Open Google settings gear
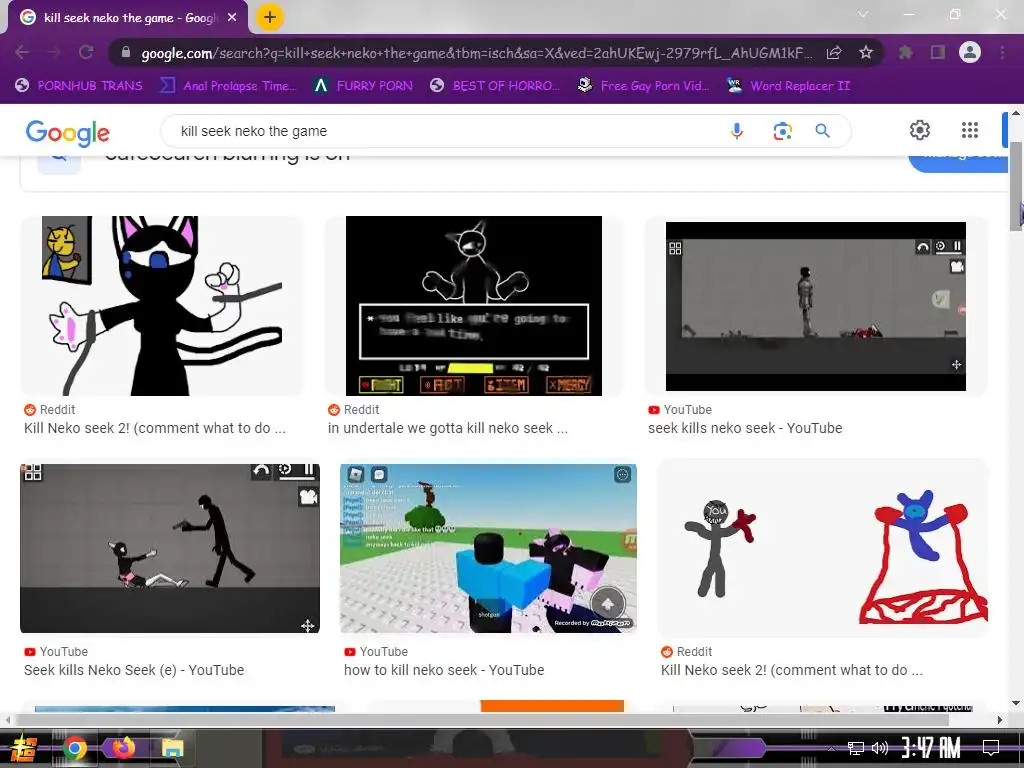 [x=920, y=130]
